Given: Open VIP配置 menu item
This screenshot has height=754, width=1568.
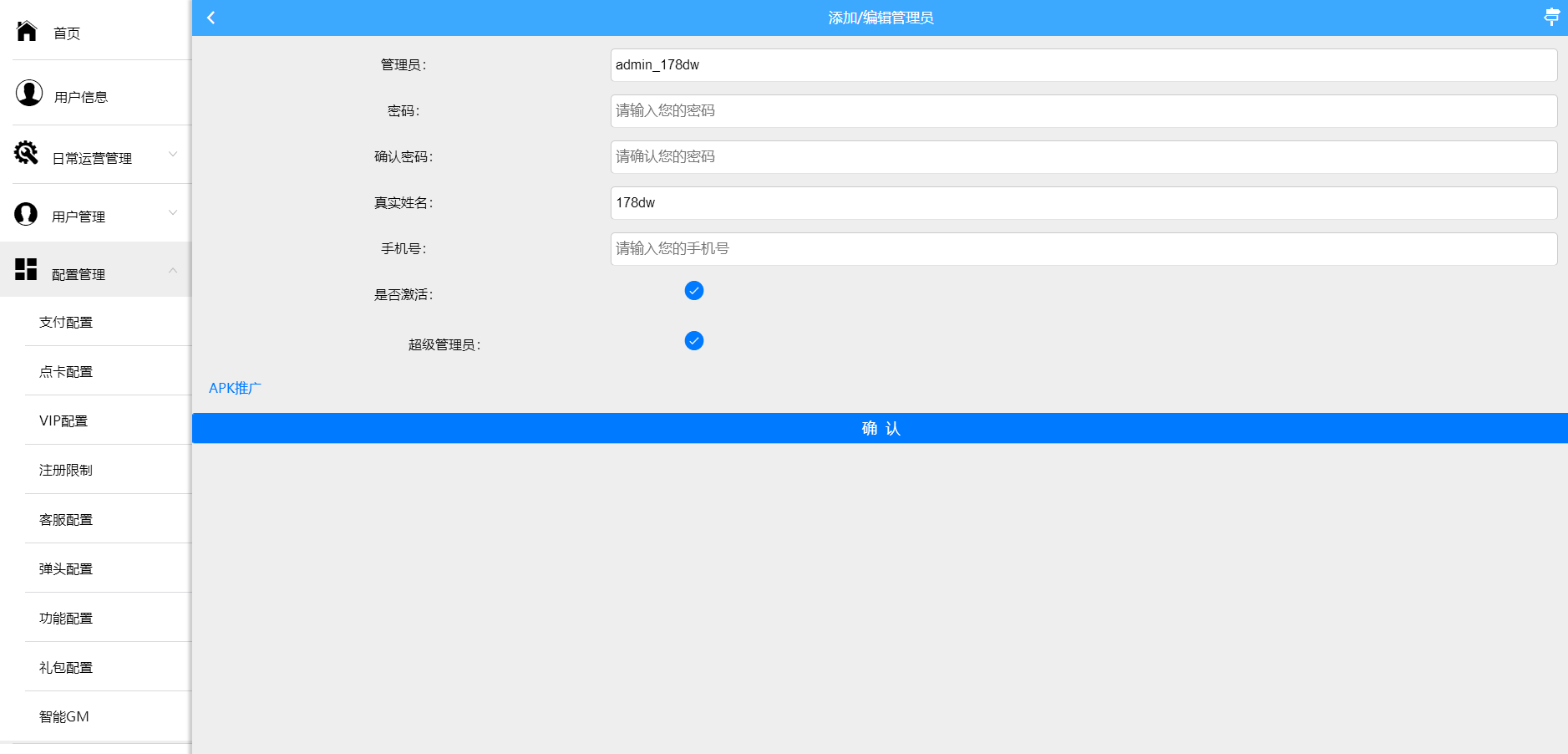Looking at the screenshot, I should point(63,420).
